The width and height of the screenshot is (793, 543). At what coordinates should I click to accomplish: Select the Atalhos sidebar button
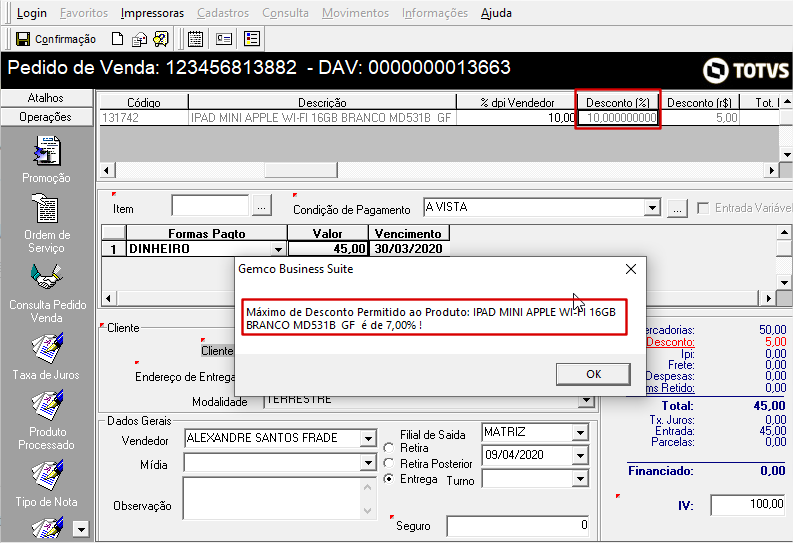(x=47, y=98)
